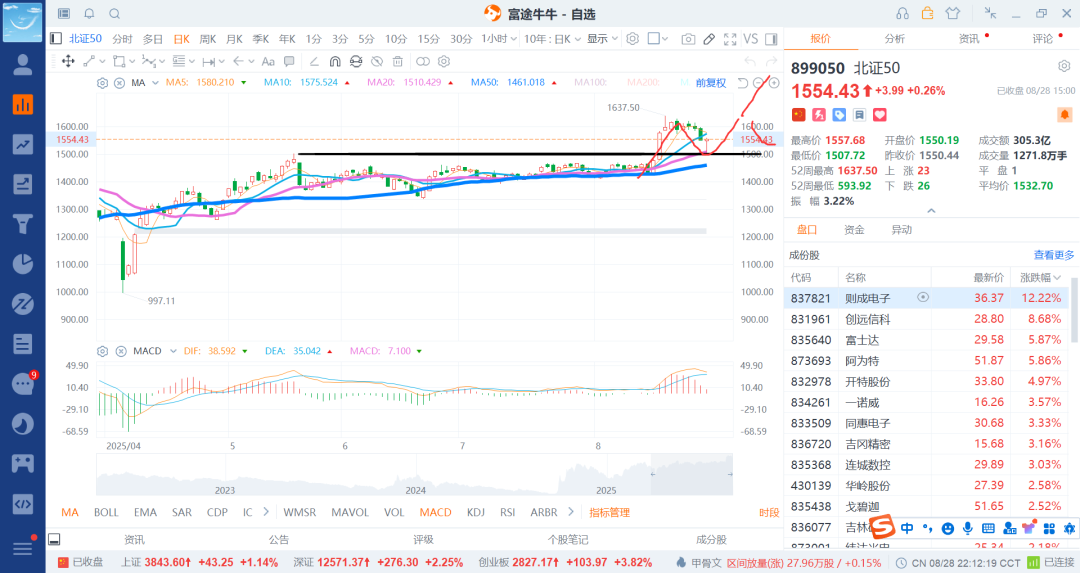Select the drawing pencil tool
This screenshot has width=1080, height=573.
tap(709, 39)
